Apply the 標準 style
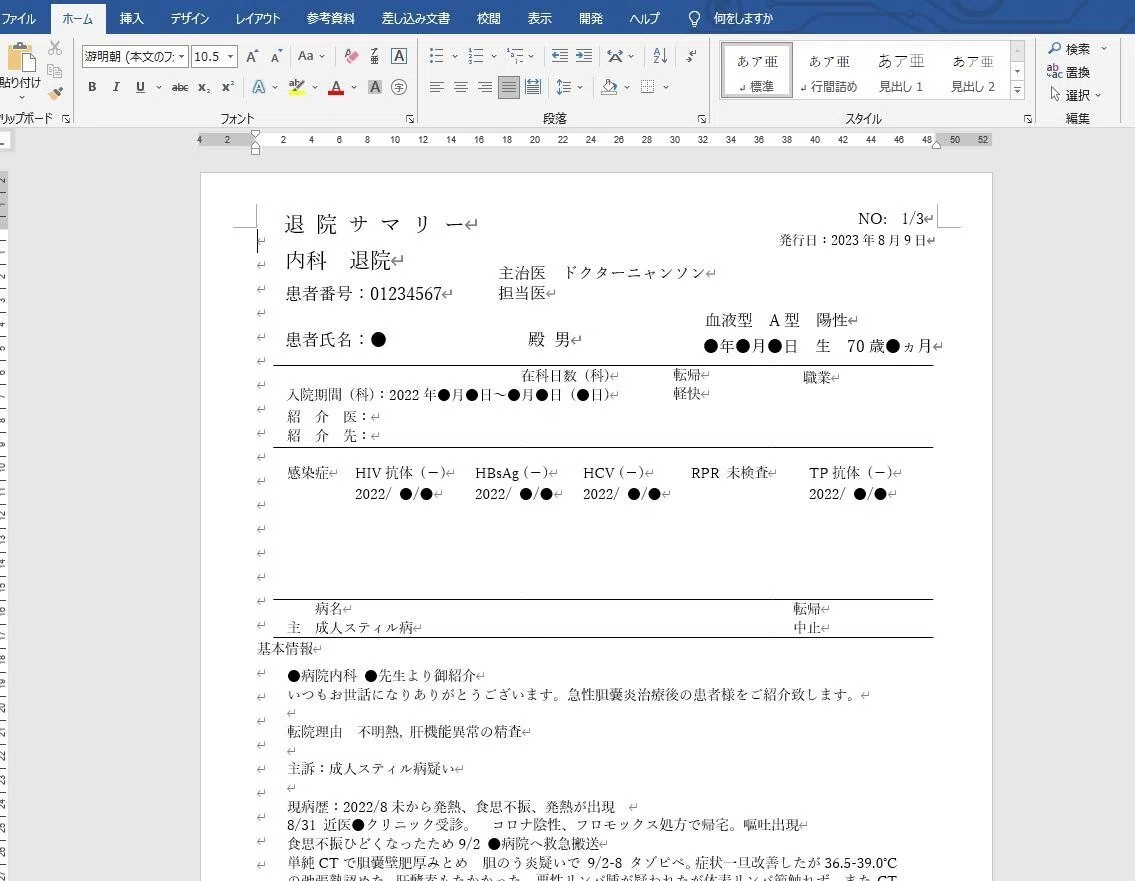The image size is (1135, 881). pos(756,71)
